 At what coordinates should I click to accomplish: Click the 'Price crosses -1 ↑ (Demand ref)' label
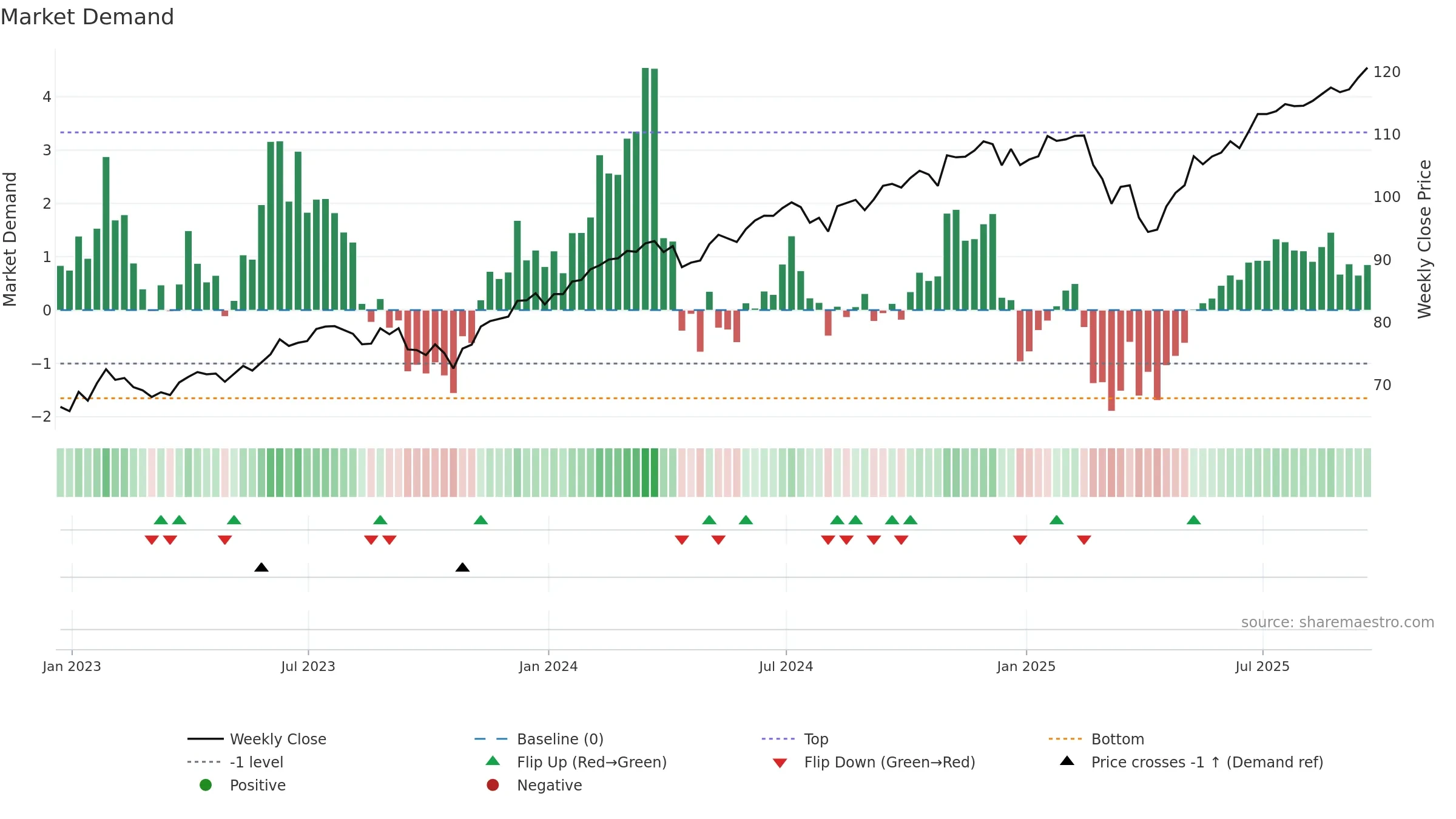point(1207,762)
